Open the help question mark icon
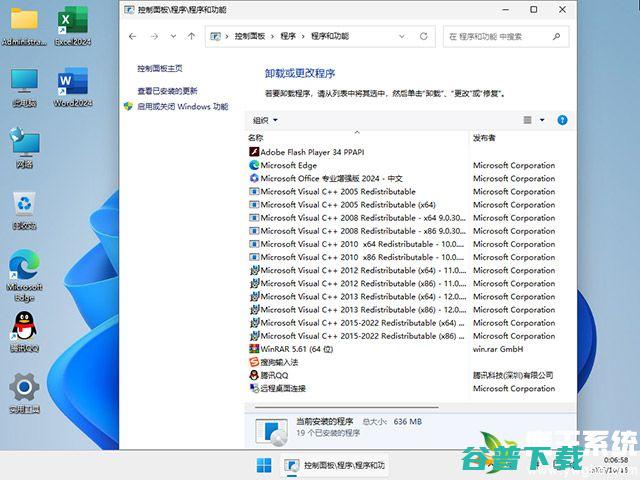Viewport: 640px width, 480px height. [x=562, y=120]
